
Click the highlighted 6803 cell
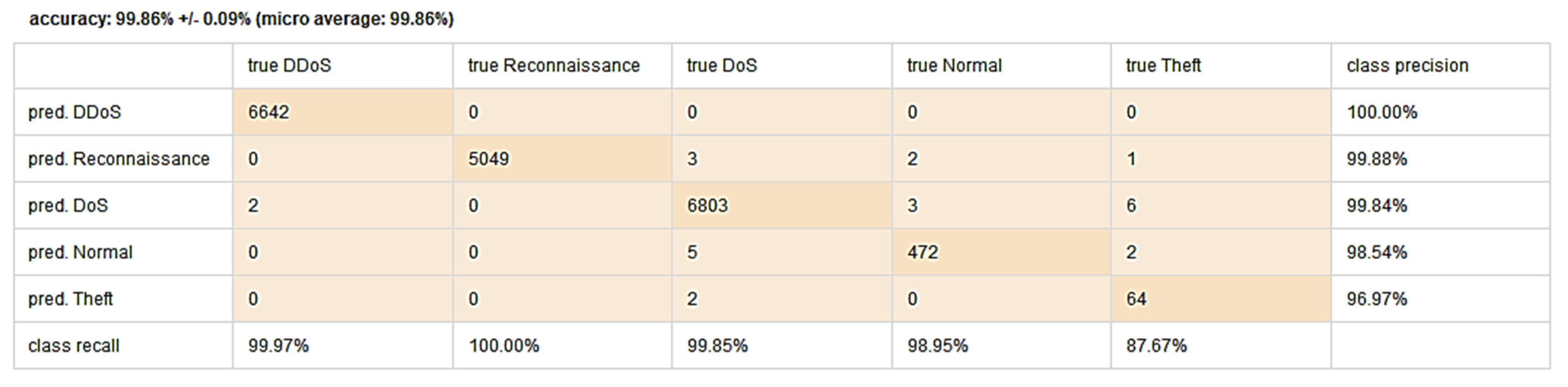(x=707, y=206)
